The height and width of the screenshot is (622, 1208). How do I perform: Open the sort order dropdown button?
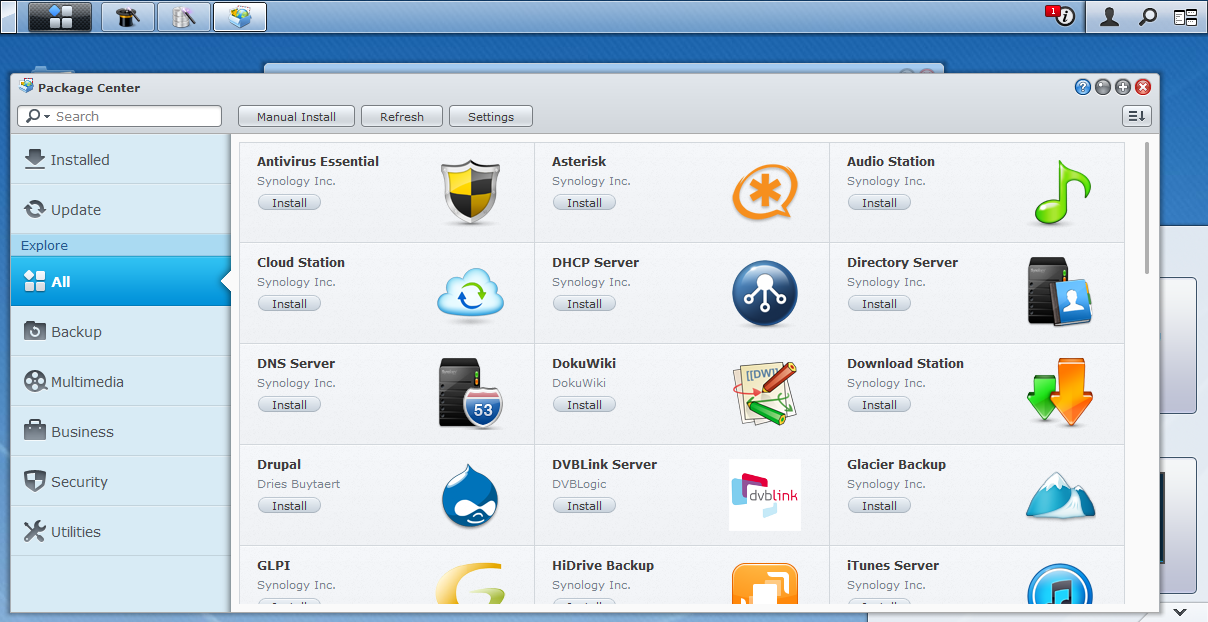pyautogui.click(x=1137, y=116)
